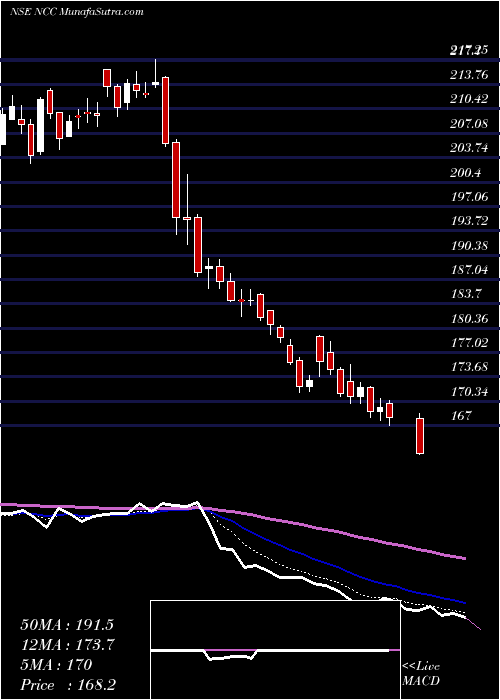Click the 180.36 price axis label
Screen dimensions: 500x700
(x=469, y=319)
